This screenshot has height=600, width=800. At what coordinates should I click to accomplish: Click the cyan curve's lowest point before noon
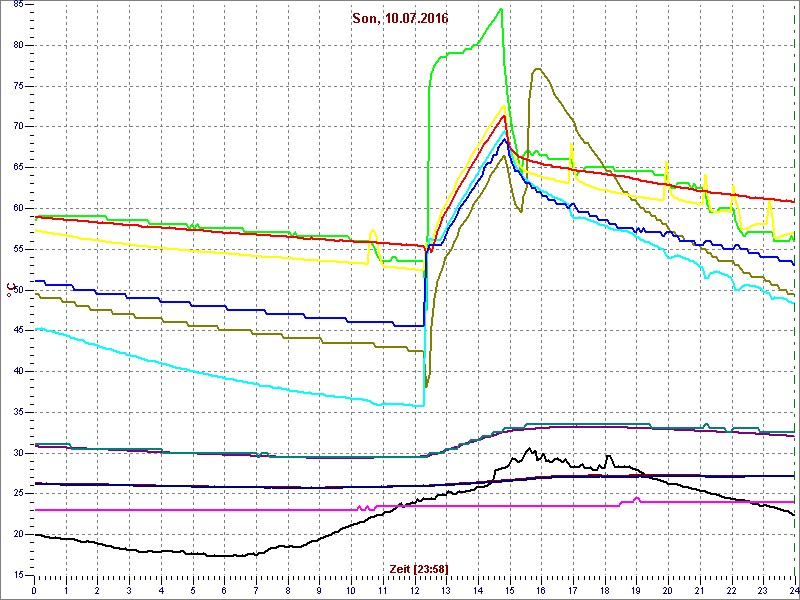pyautogui.click(x=419, y=406)
